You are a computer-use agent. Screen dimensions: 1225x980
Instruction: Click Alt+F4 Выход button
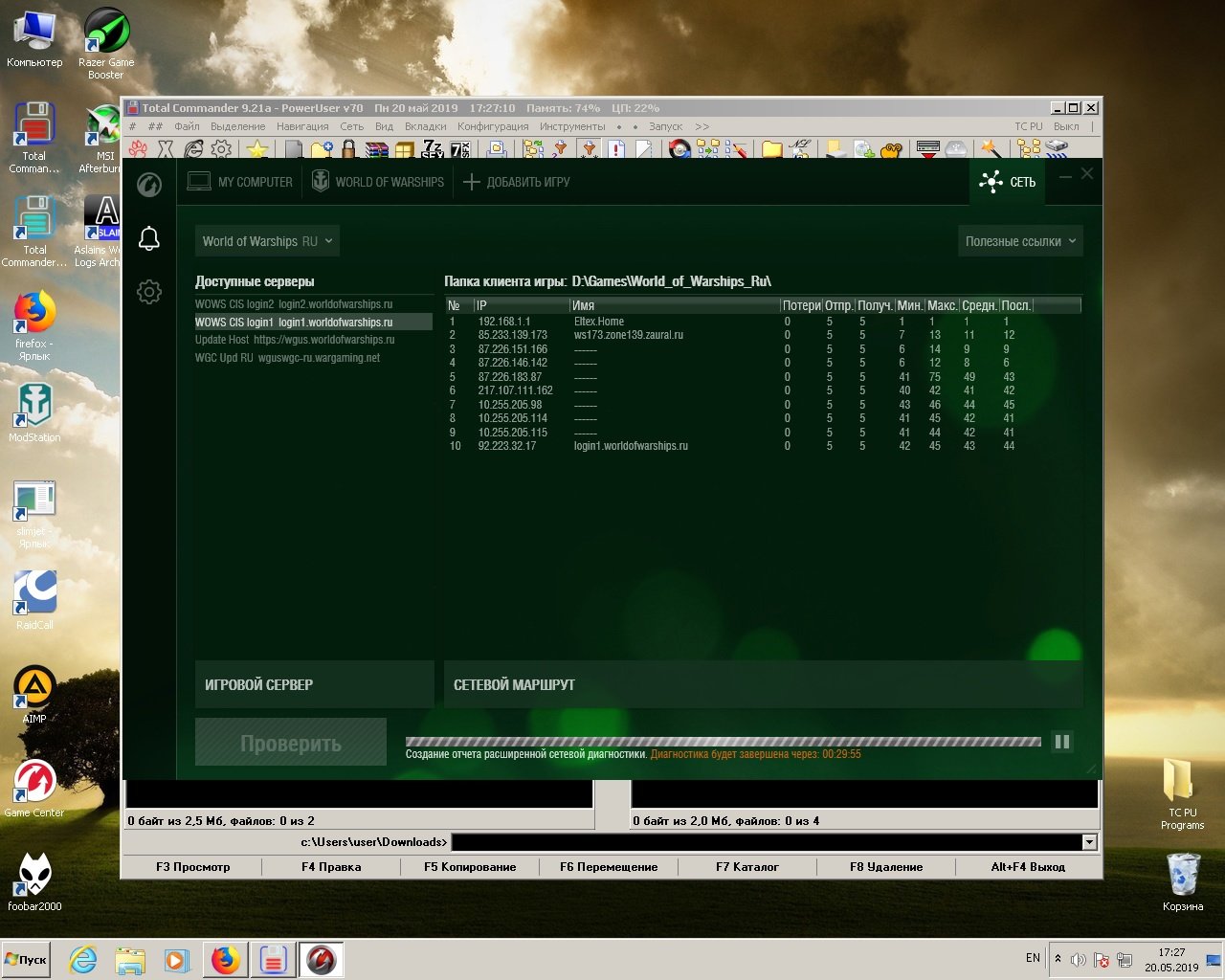tap(1028, 867)
